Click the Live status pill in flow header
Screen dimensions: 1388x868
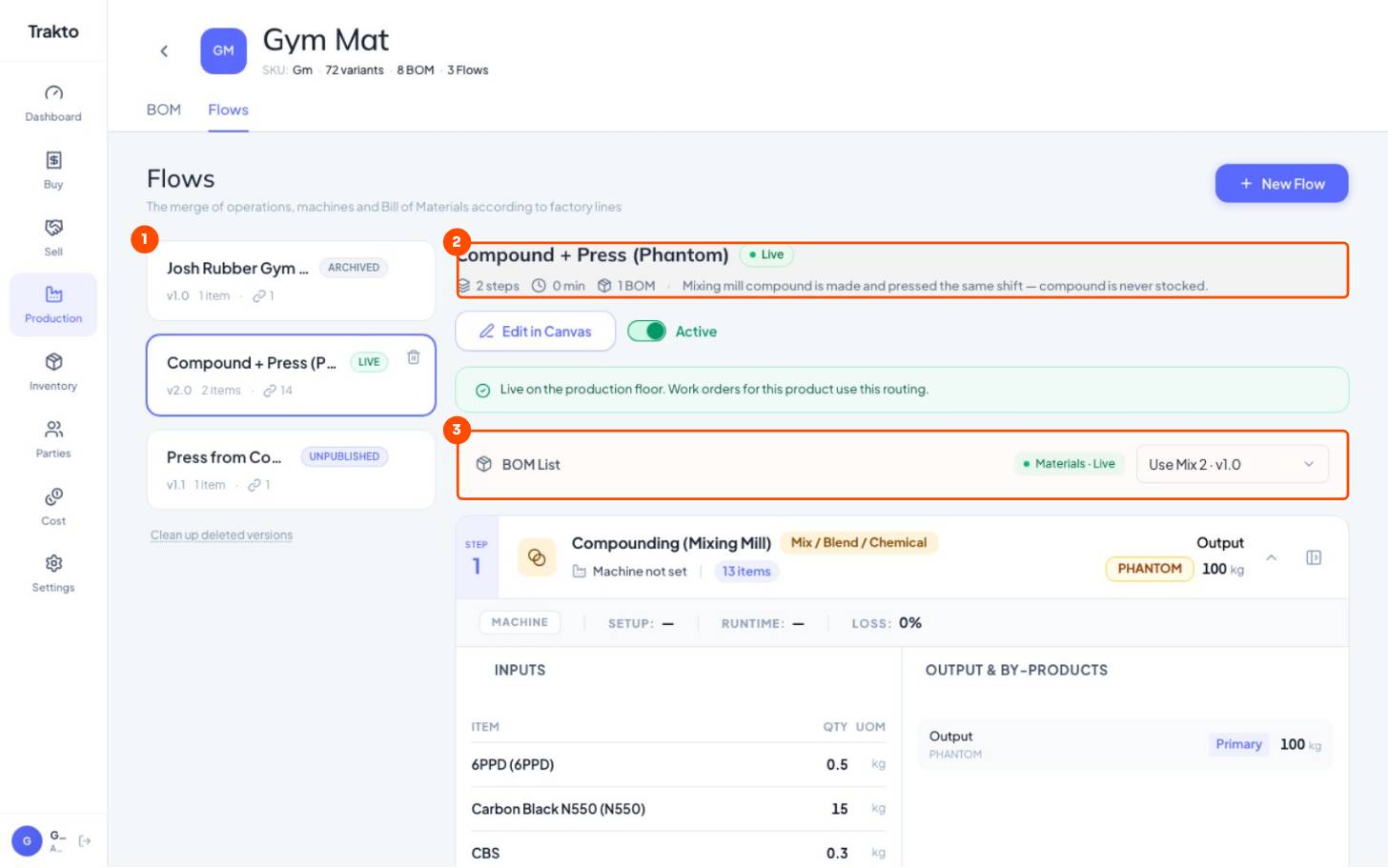(x=766, y=255)
